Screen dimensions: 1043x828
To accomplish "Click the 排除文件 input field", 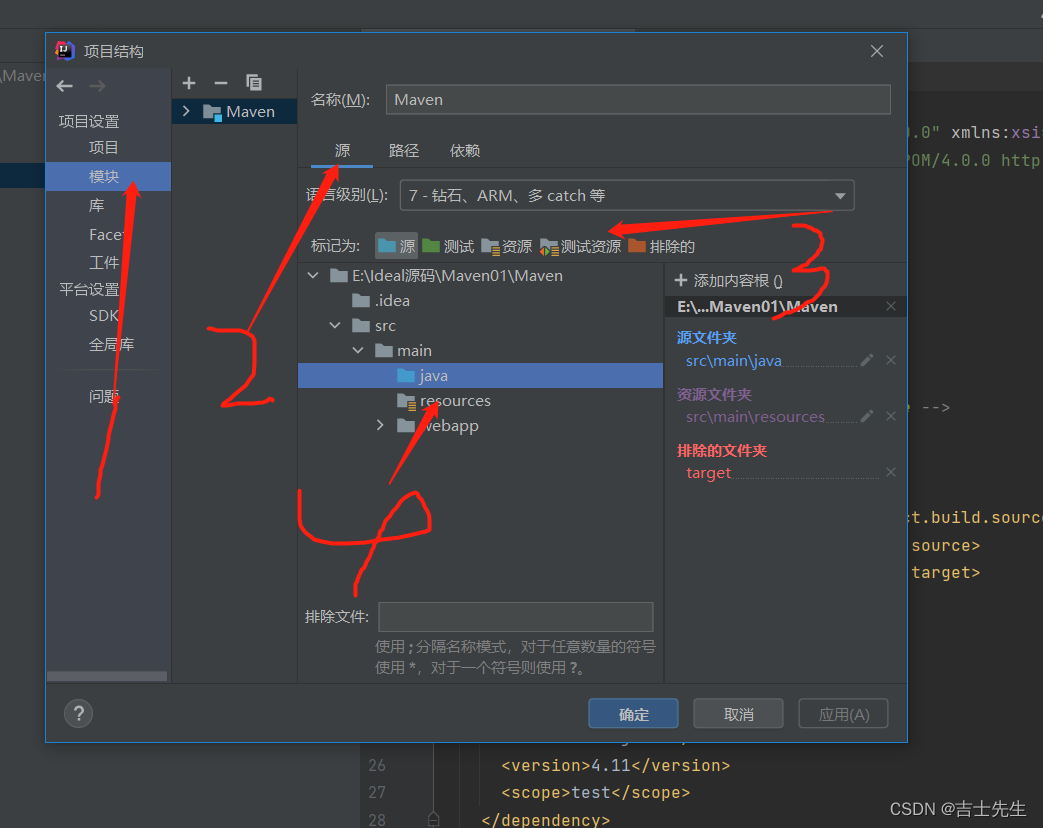I will pos(516,617).
